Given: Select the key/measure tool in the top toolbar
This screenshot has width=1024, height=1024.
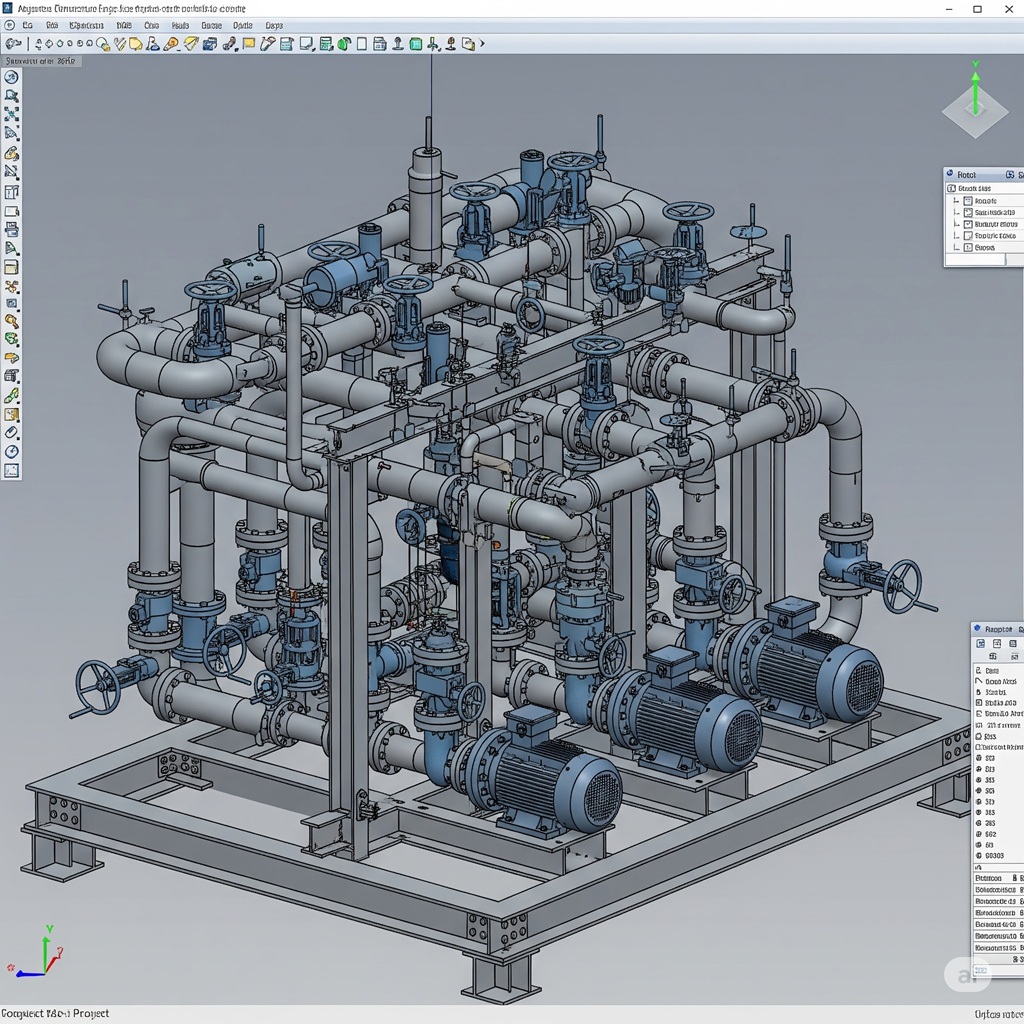Looking at the screenshot, I should 268,43.
